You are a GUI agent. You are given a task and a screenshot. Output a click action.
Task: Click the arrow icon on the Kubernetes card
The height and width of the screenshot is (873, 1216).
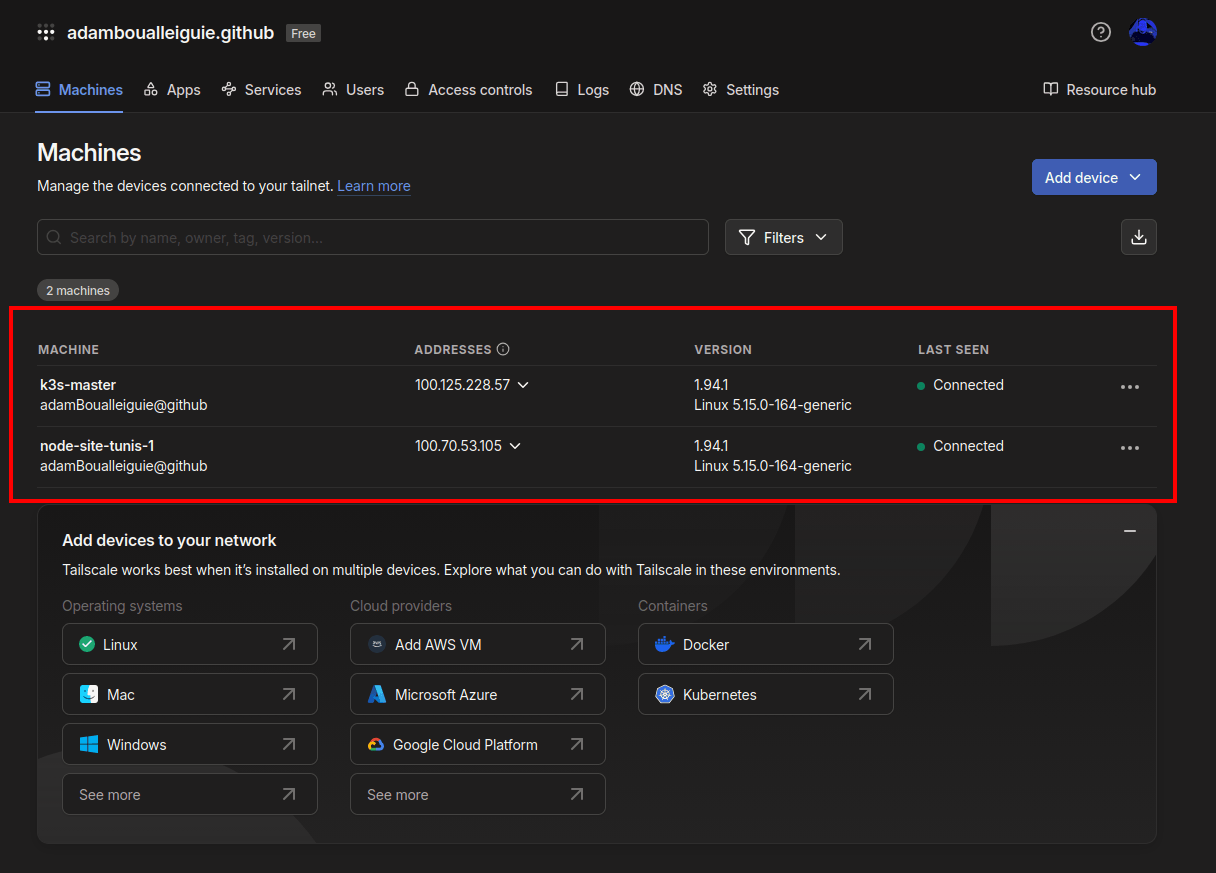[x=865, y=694]
